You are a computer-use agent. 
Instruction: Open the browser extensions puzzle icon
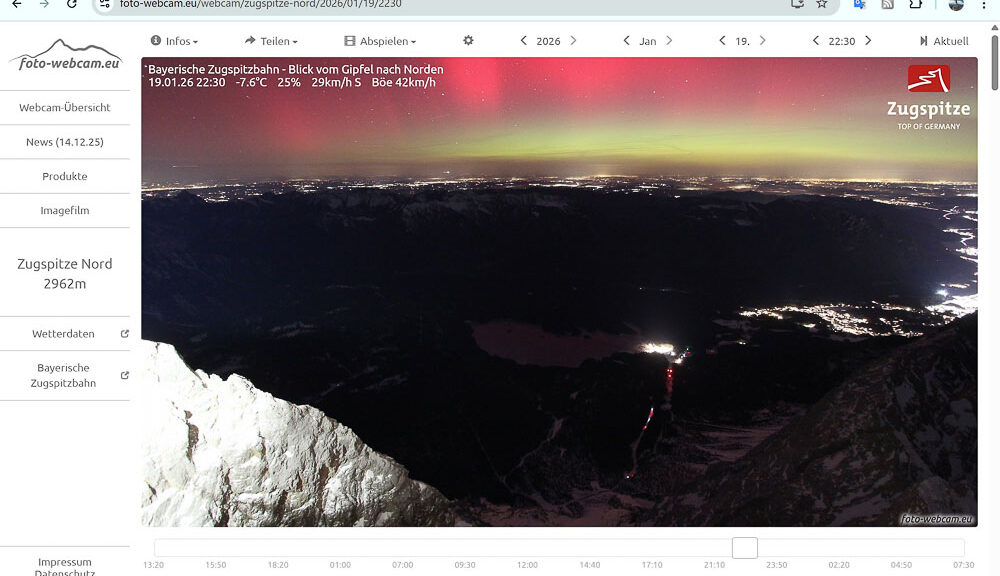pyautogui.click(x=915, y=4)
